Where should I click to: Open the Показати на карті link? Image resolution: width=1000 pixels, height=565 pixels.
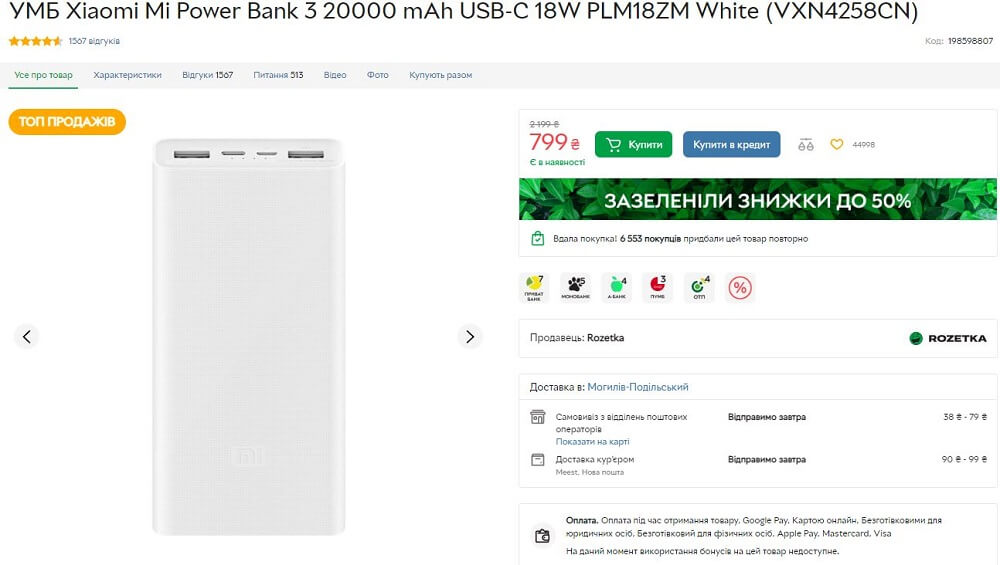click(x=592, y=441)
